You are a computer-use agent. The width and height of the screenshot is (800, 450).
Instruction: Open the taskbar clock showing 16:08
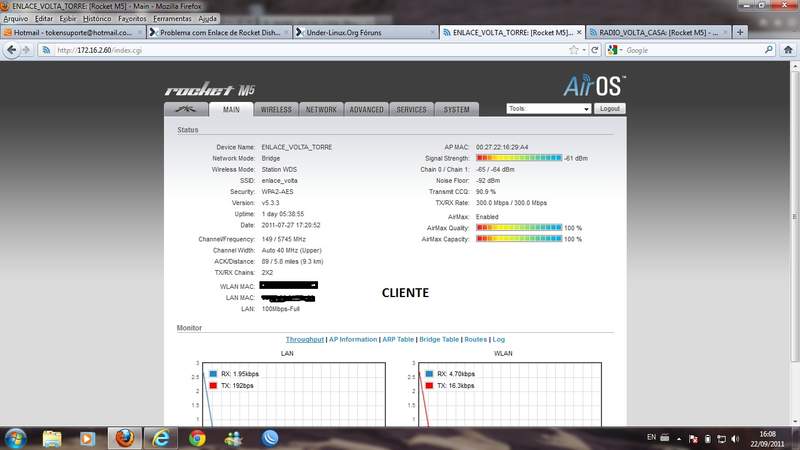(x=768, y=439)
